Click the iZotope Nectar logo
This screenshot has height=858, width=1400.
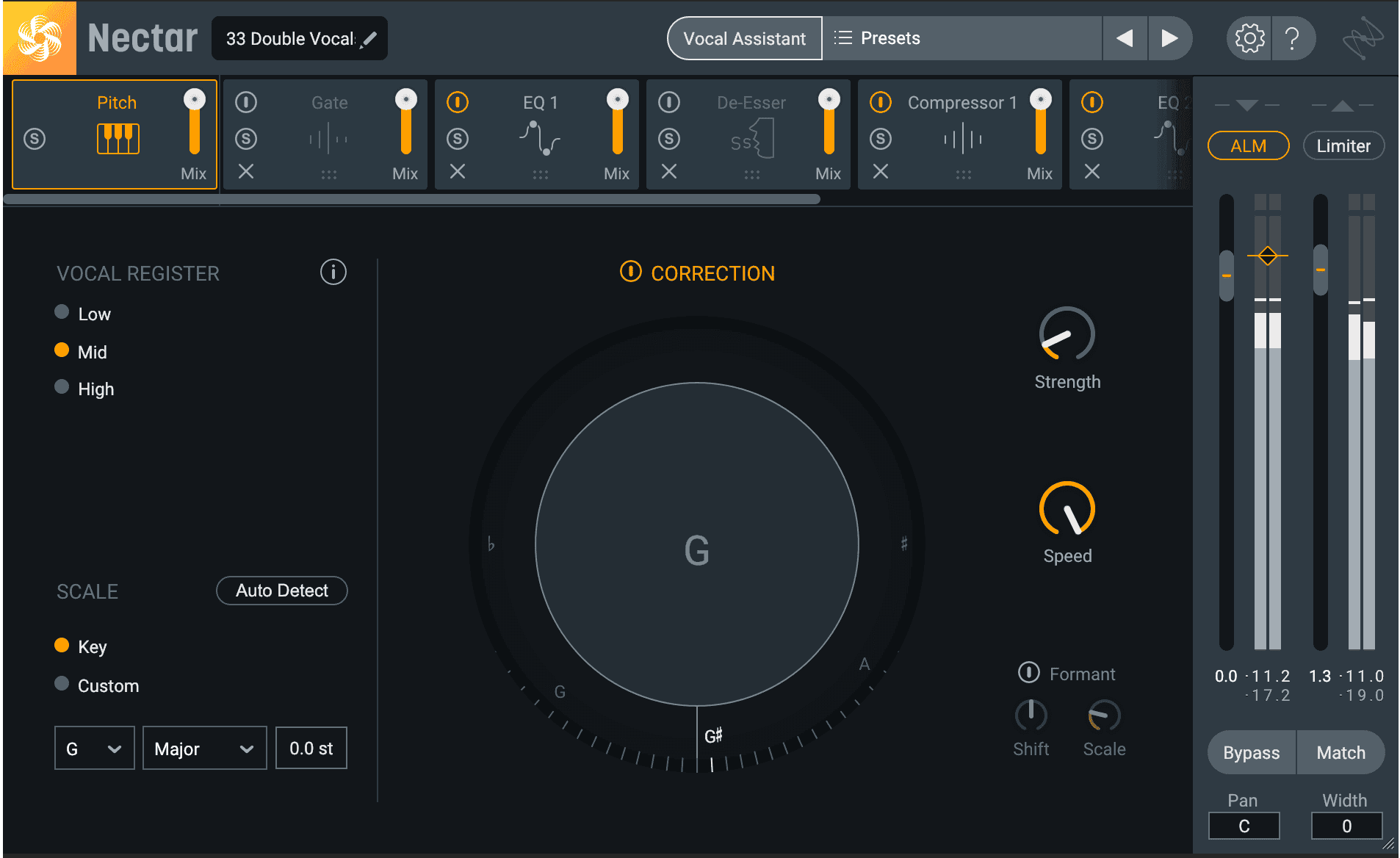(40, 38)
